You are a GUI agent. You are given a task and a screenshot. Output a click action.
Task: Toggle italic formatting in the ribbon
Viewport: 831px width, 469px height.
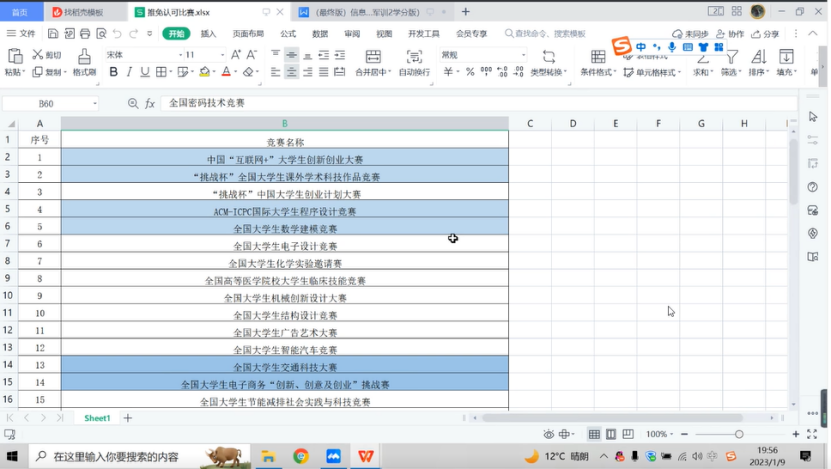pos(129,72)
